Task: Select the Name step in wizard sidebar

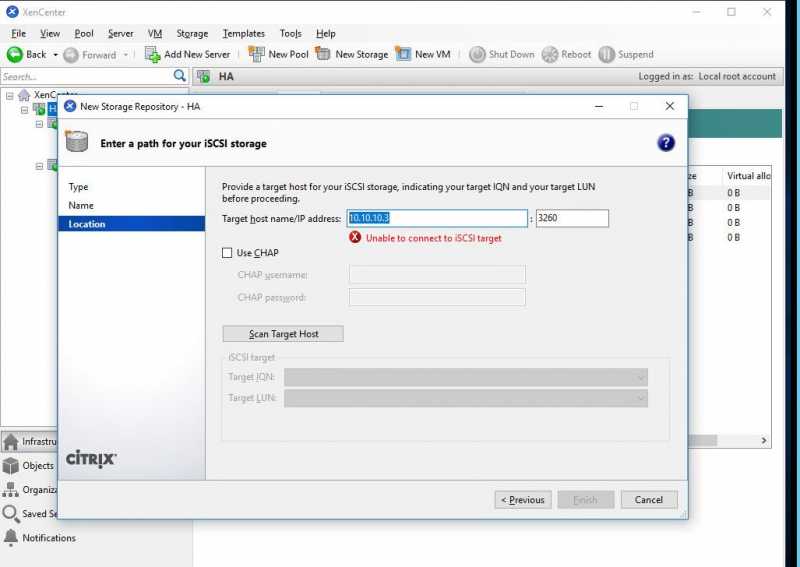Action: [x=81, y=206]
